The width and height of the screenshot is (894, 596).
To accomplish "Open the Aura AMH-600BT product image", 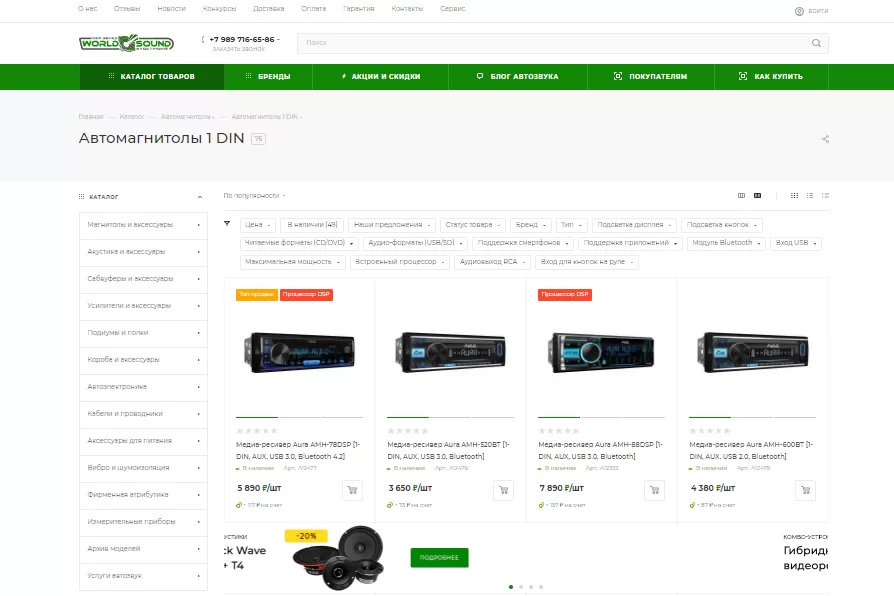I will [753, 353].
